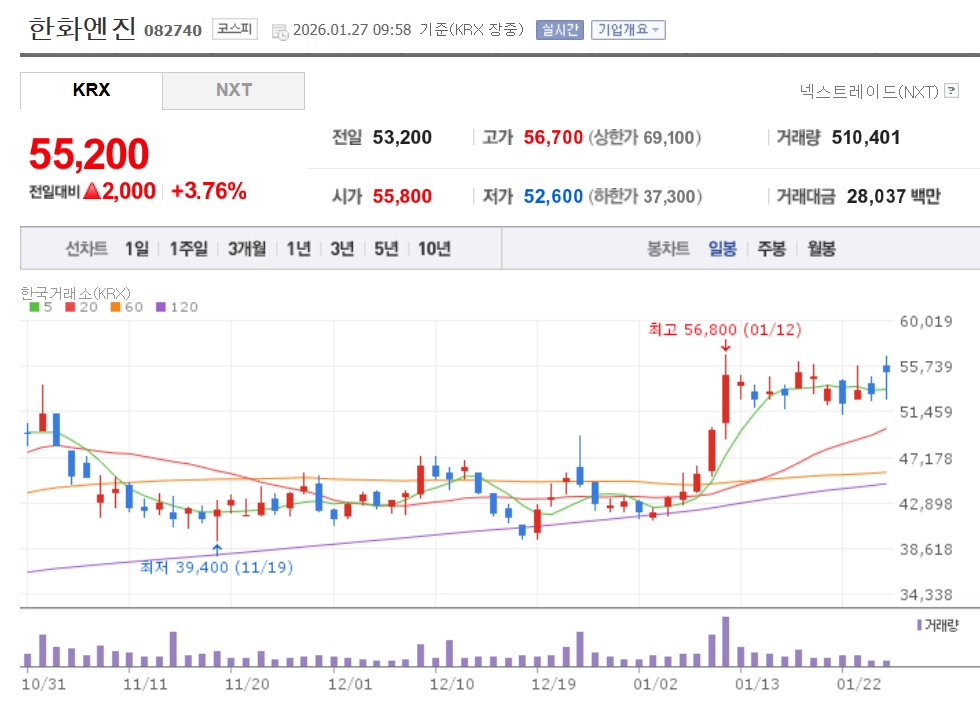980x714 pixels.
Task: Click the blue arrow above 최저 39,400
Action: coord(217,548)
